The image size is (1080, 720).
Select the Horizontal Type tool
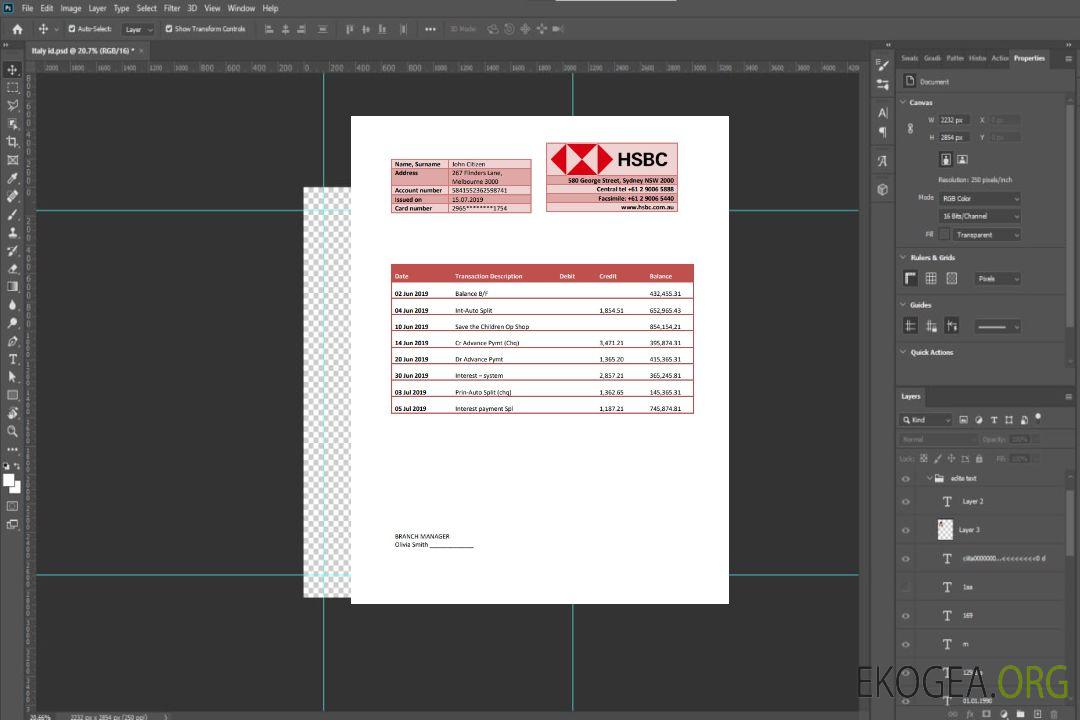[x=12, y=359]
